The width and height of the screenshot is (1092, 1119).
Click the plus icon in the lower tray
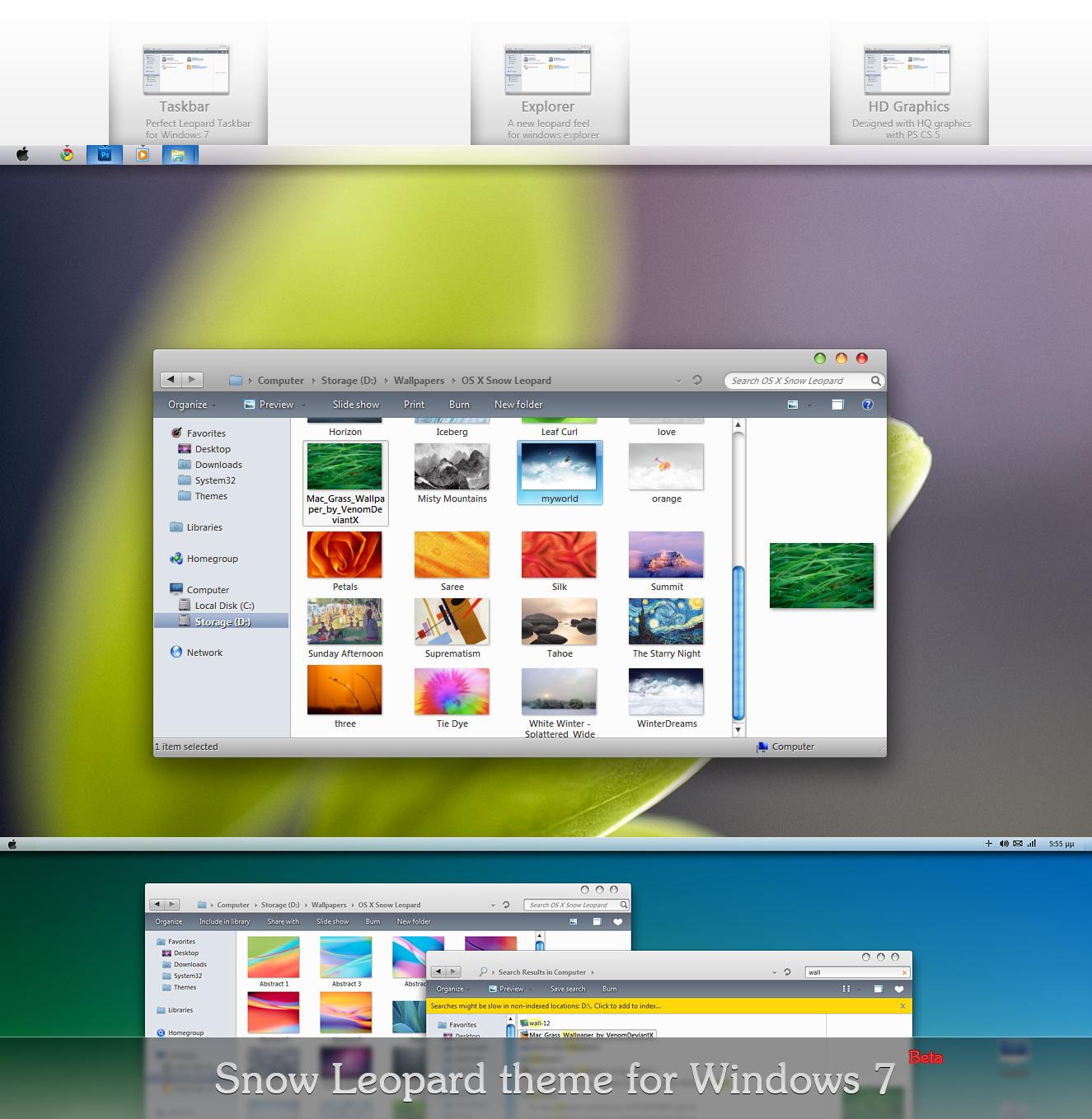pyautogui.click(x=989, y=844)
